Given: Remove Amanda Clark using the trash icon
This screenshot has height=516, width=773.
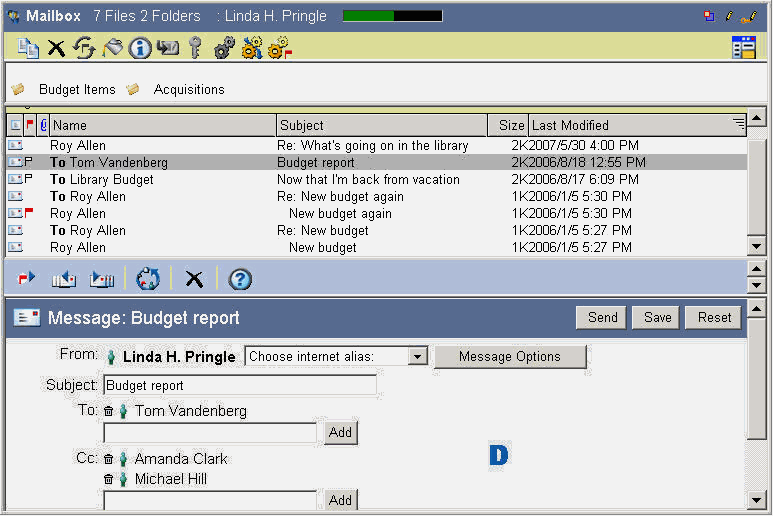Looking at the screenshot, I should coord(109,460).
